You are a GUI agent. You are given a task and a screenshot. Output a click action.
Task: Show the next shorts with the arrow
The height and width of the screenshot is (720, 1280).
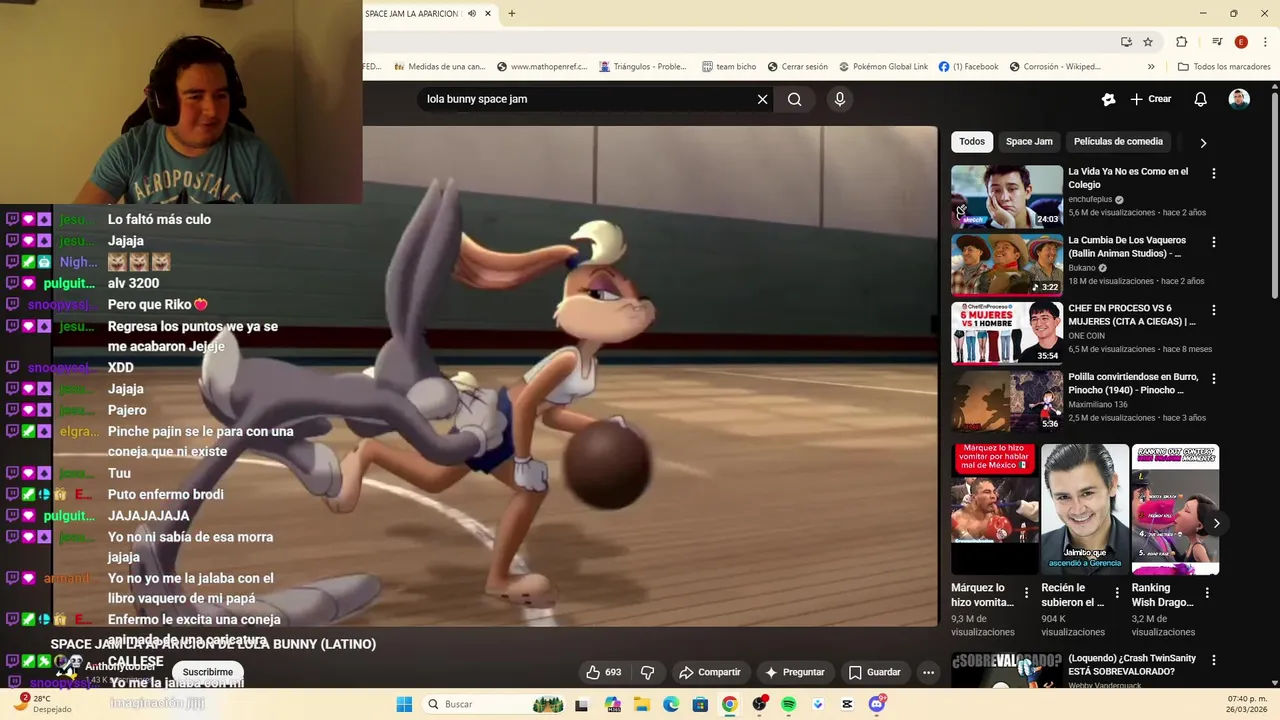tap(1216, 523)
